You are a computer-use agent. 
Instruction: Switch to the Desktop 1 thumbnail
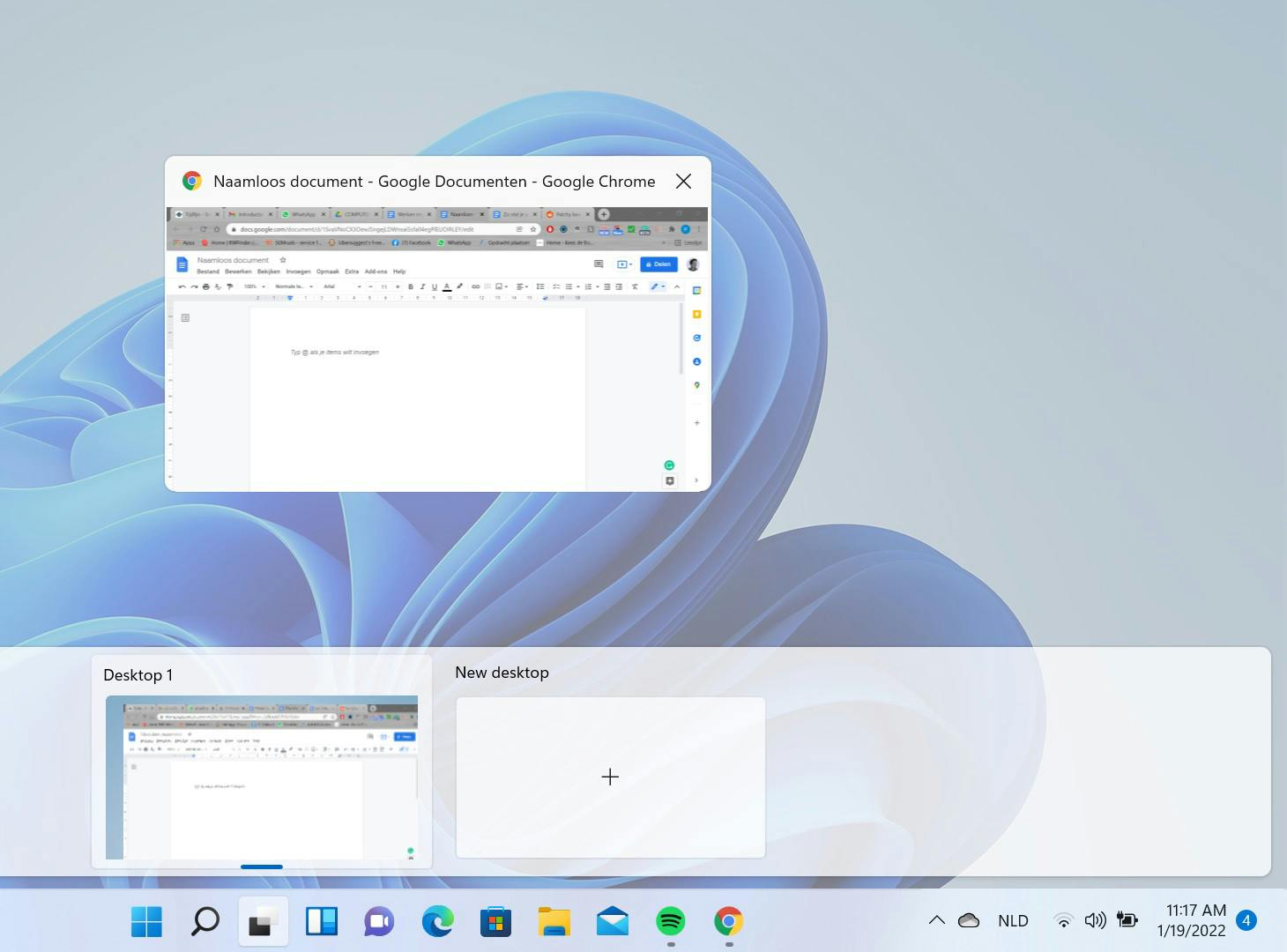pyautogui.click(x=262, y=777)
